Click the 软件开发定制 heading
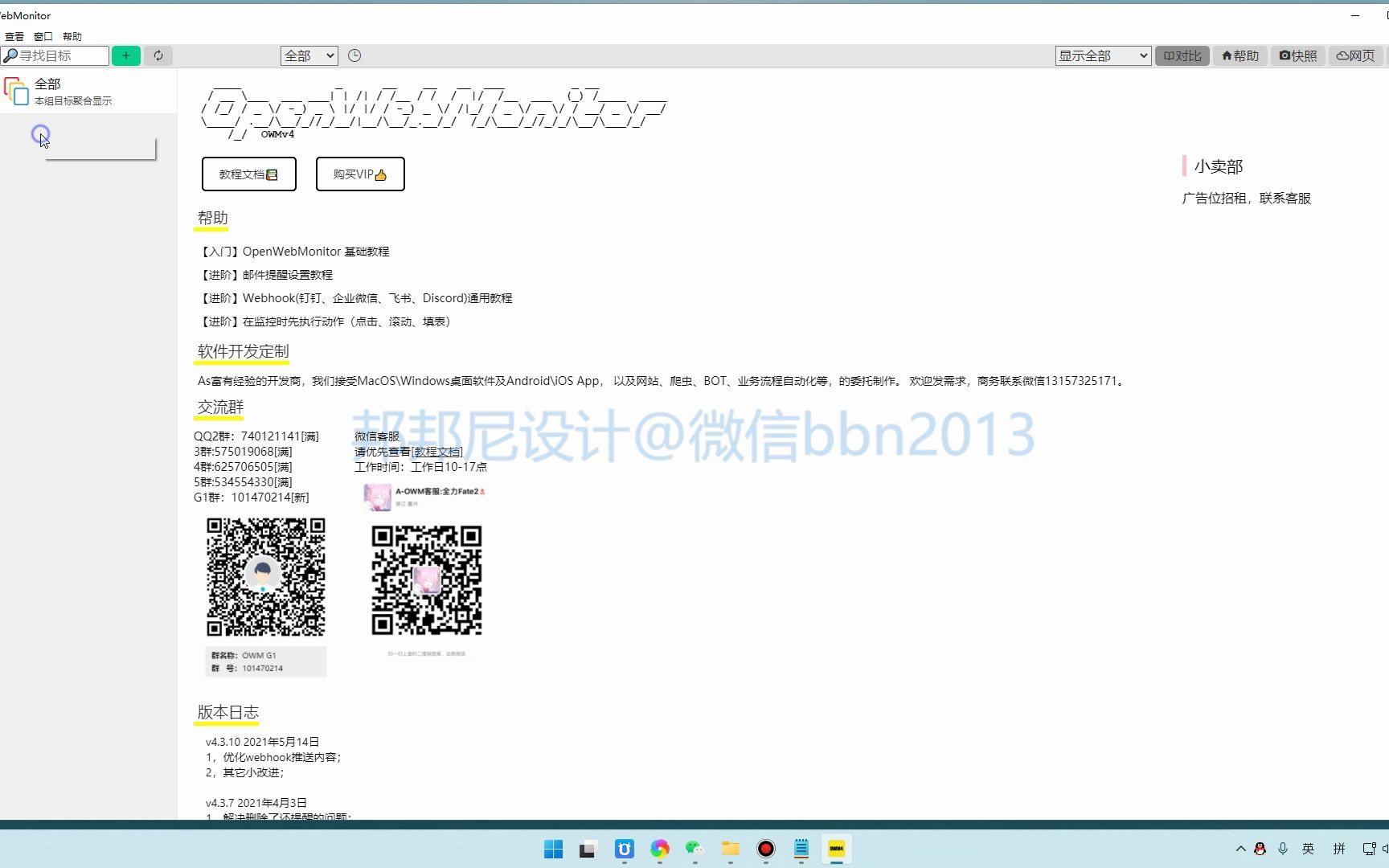The width and height of the screenshot is (1389, 868). 243,351
